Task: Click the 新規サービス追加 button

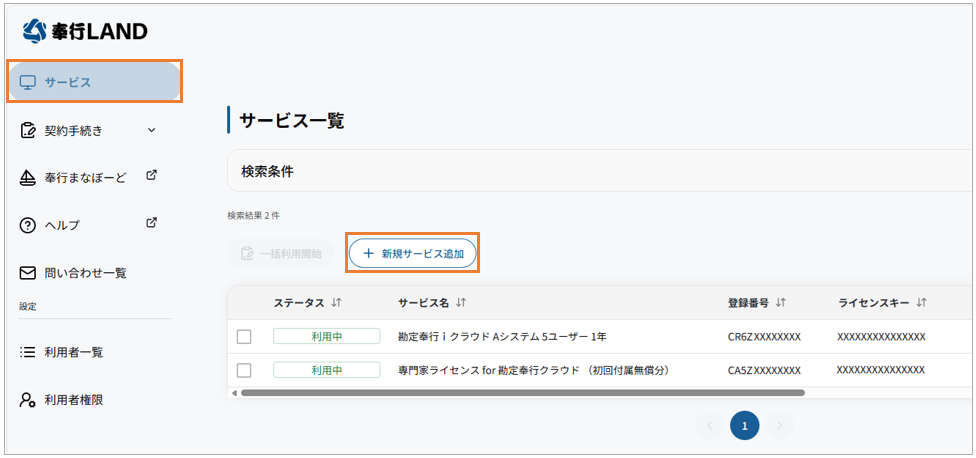Action: [x=412, y=254]
